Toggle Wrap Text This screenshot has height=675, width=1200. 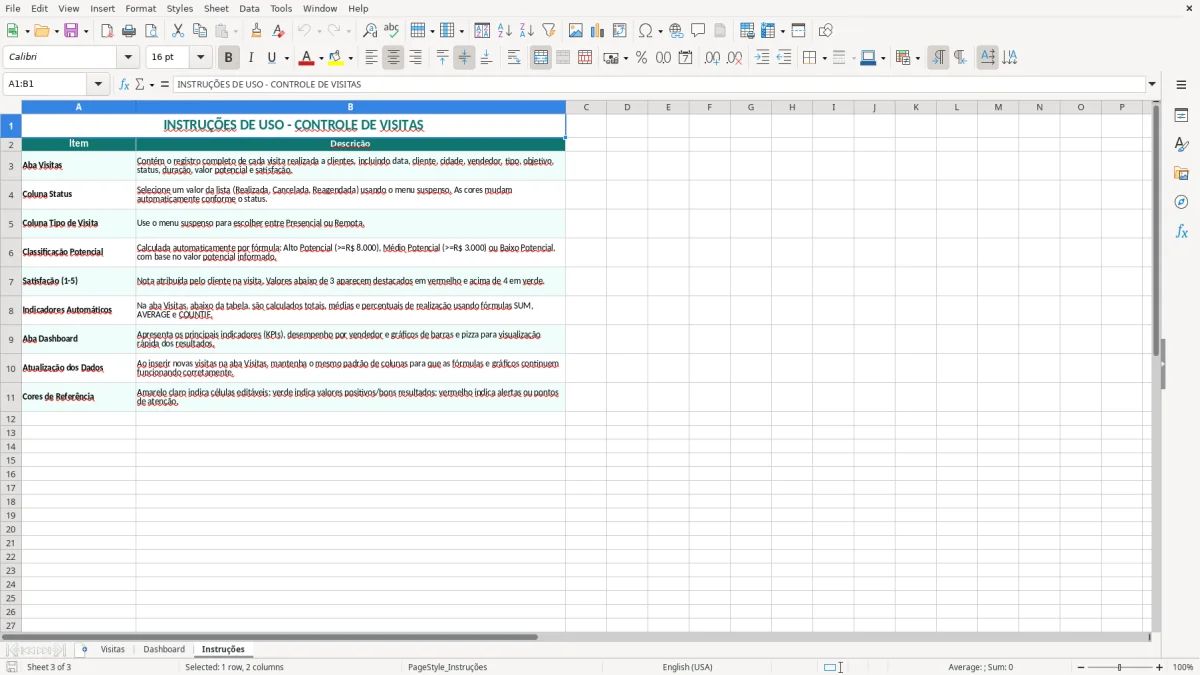pyautogui.click(x=514, y=58)
